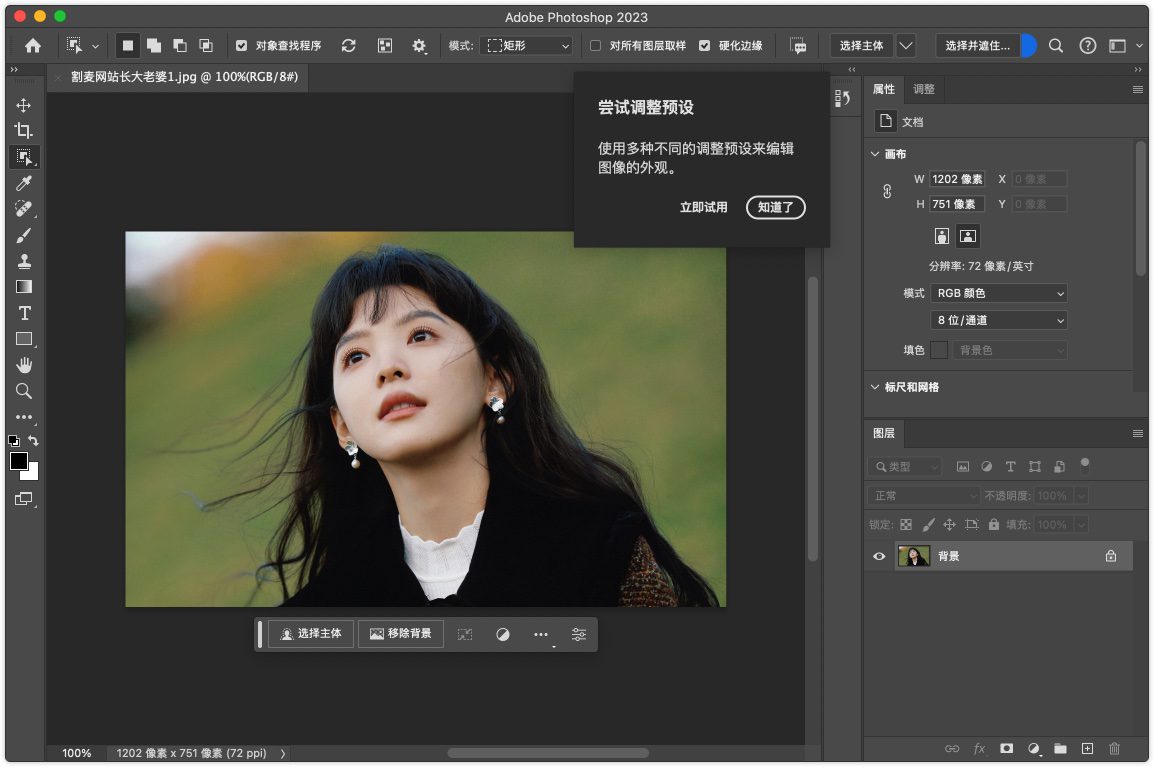Collapse the 画布 section
The height and width of the screenshot is (767, 1154).
[x=875, y=154]
